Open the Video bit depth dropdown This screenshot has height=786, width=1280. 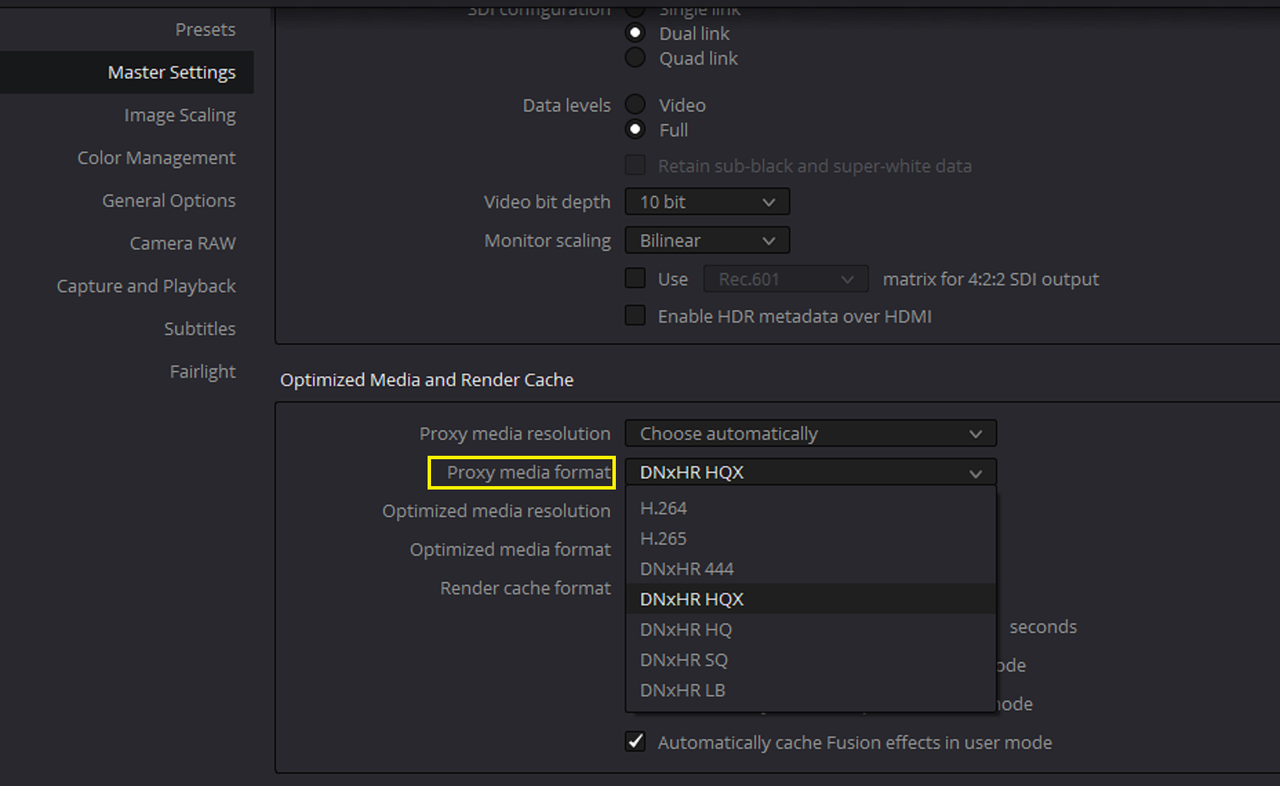coord(707,201)
